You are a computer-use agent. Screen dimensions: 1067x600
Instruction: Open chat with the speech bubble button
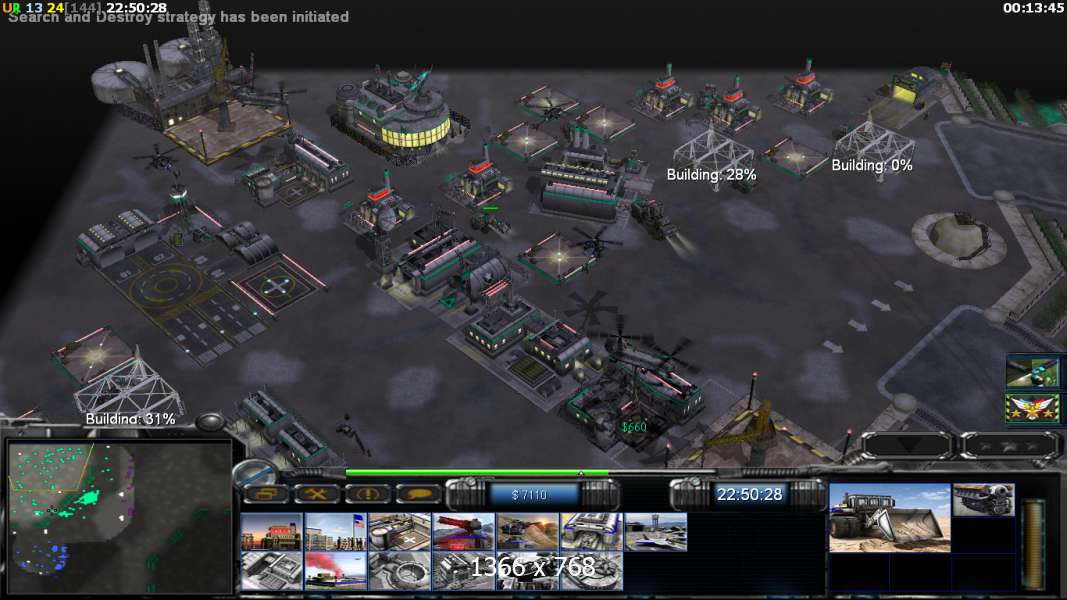(417, 494)
